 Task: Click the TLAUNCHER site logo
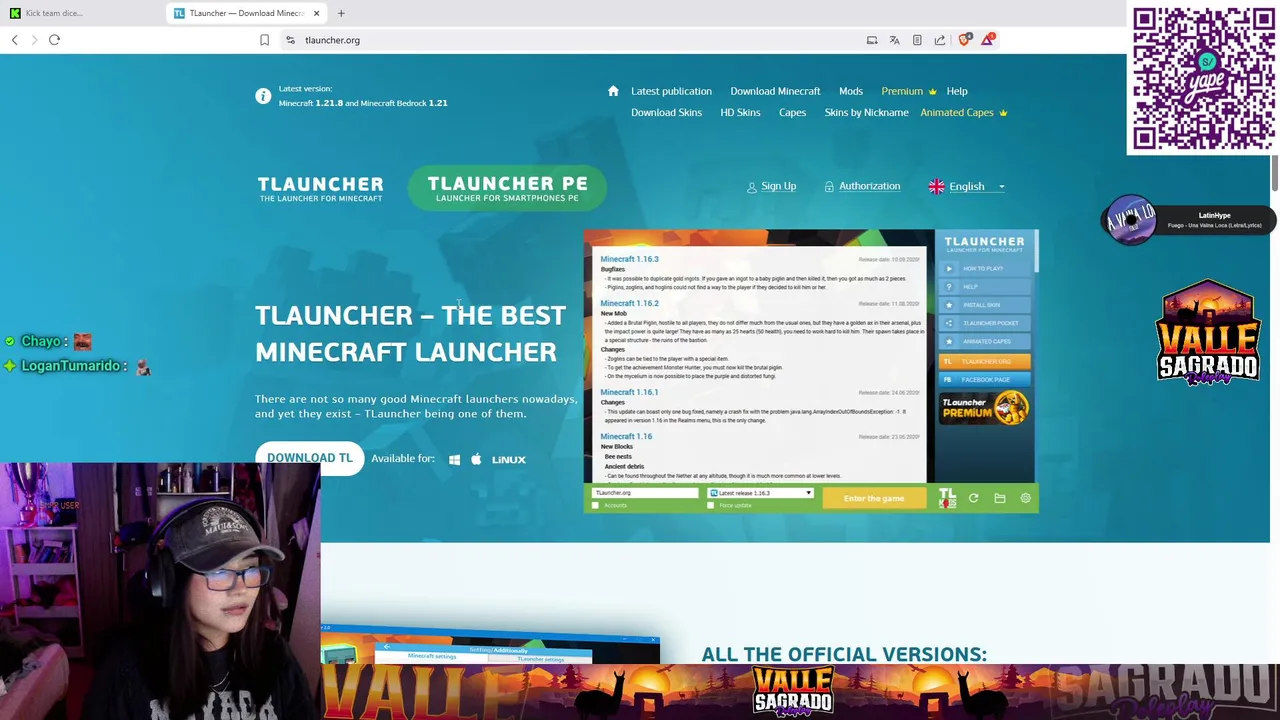coord(320,188)
